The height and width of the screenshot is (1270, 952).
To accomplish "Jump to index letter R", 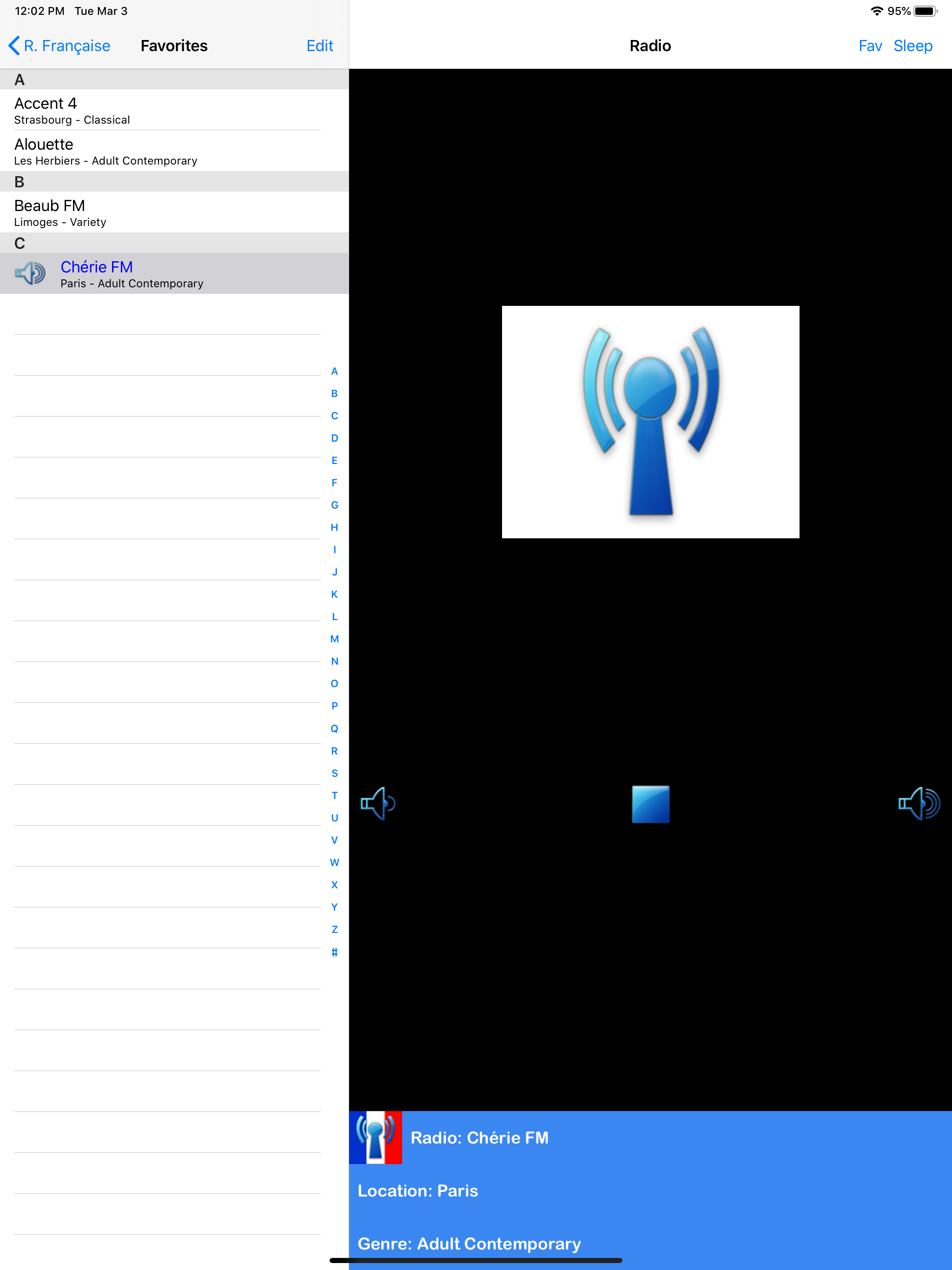I will point(335,751).
